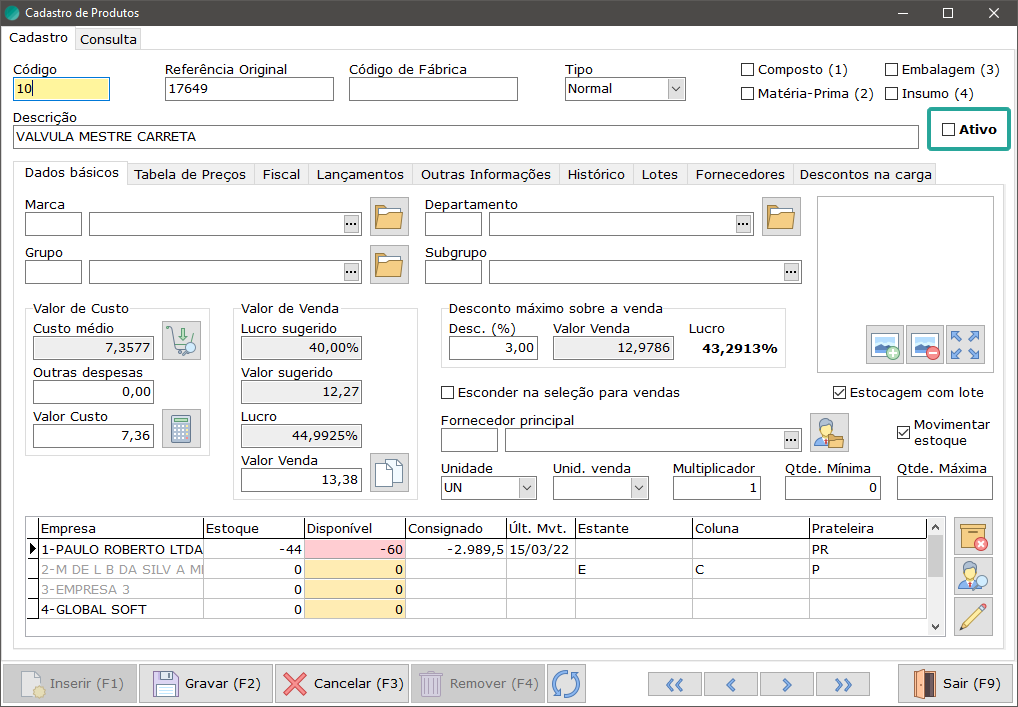Open the Consulta tab
This screenshot has width=1018, height=707.
[108, 39]
